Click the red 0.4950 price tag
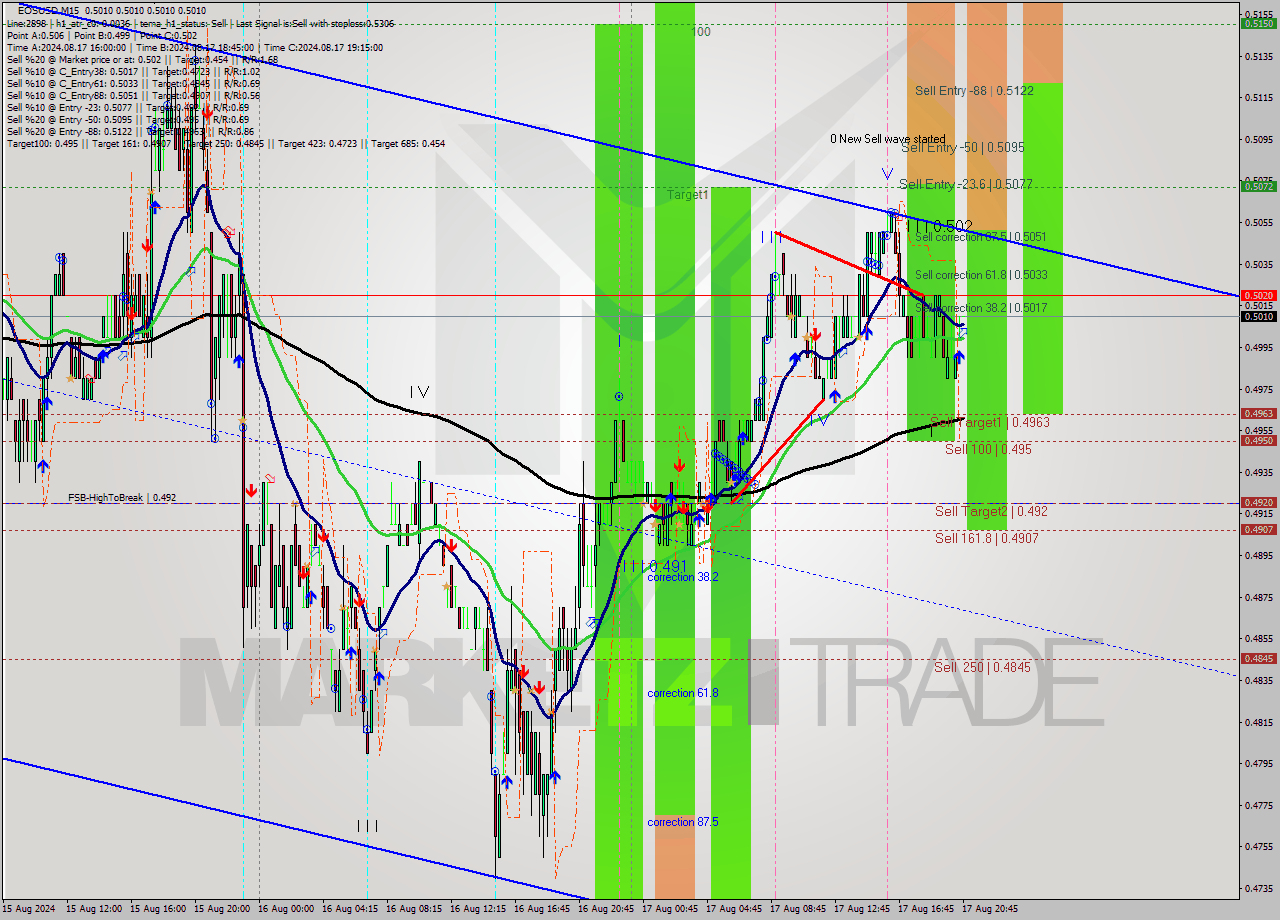Viewport: 1280px width, 920px height. coord(1257,440)
